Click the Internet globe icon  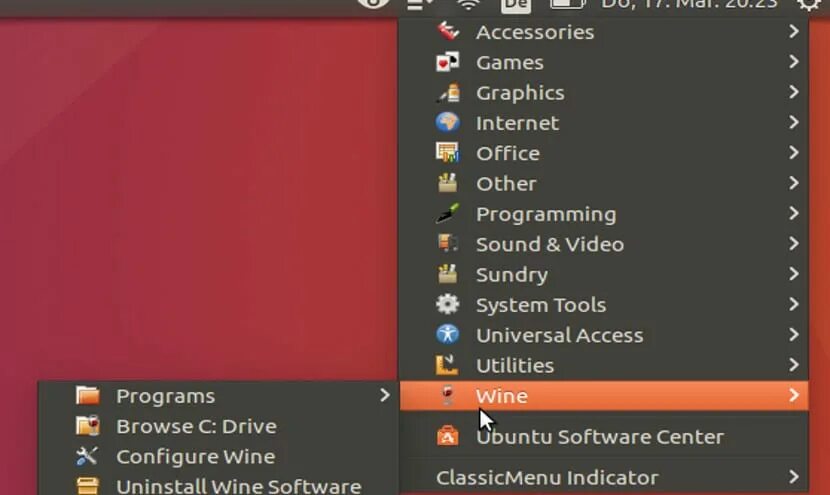[x=447, y=123]
